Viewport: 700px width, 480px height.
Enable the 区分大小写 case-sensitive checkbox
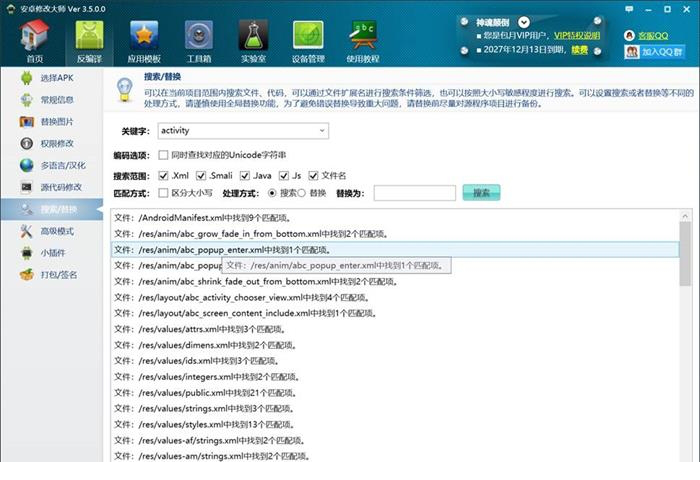[163, 193]
